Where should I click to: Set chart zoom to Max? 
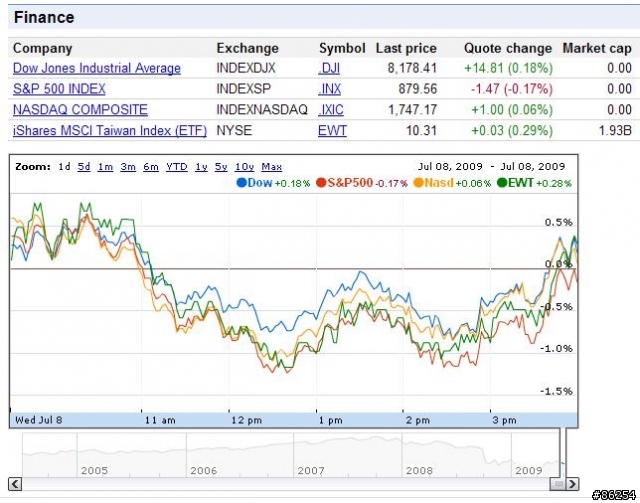pos(271,167)
